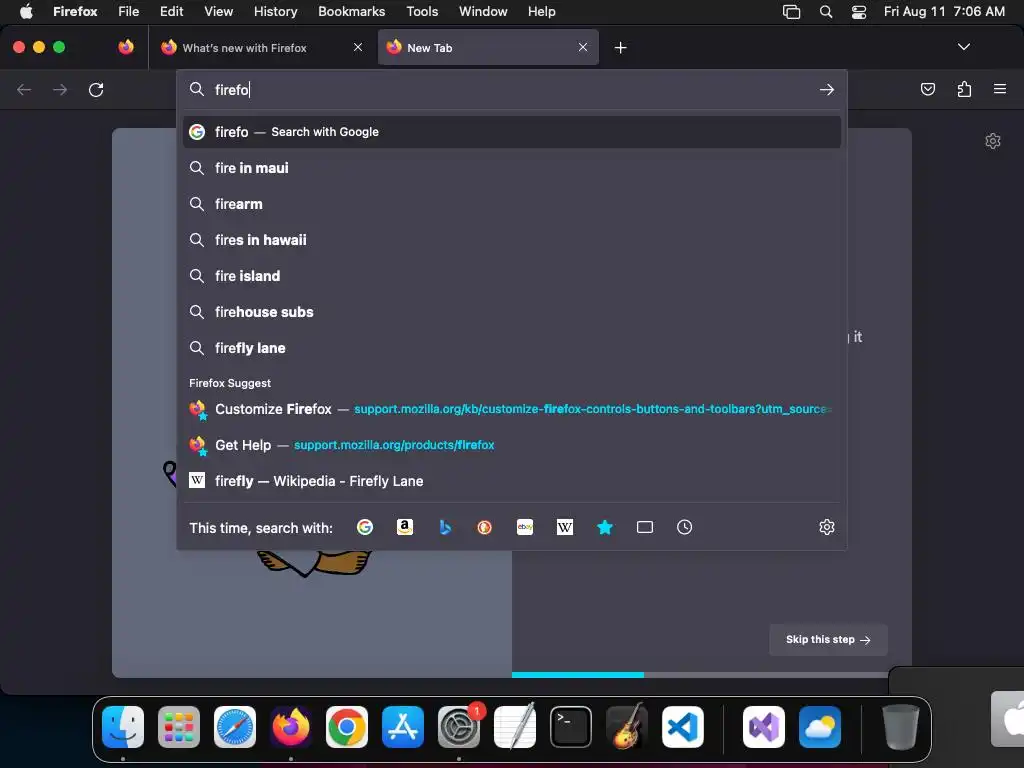
Task: Search with eBay one-off engine icon
Action: pyautogui.click(x=525, y=527)
